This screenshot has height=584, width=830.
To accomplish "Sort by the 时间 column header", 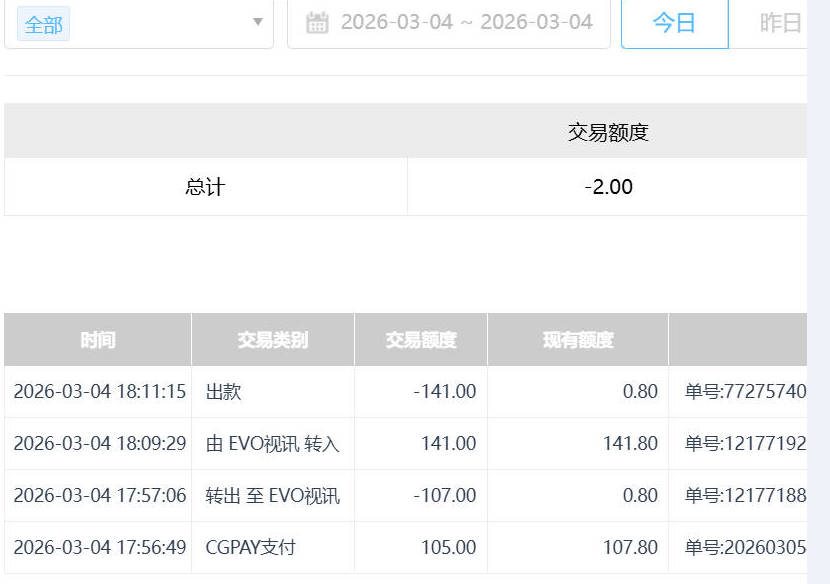I will 98,340.
